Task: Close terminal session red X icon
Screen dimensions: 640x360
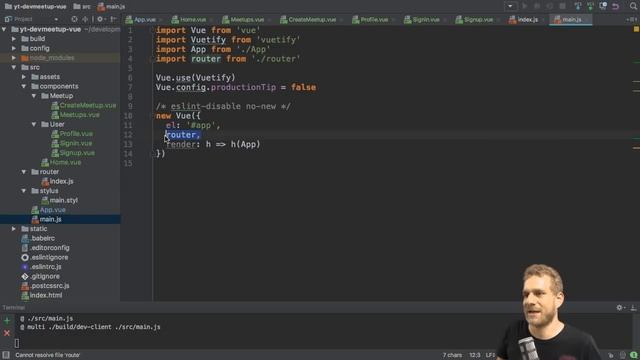Action: [7, 333]
